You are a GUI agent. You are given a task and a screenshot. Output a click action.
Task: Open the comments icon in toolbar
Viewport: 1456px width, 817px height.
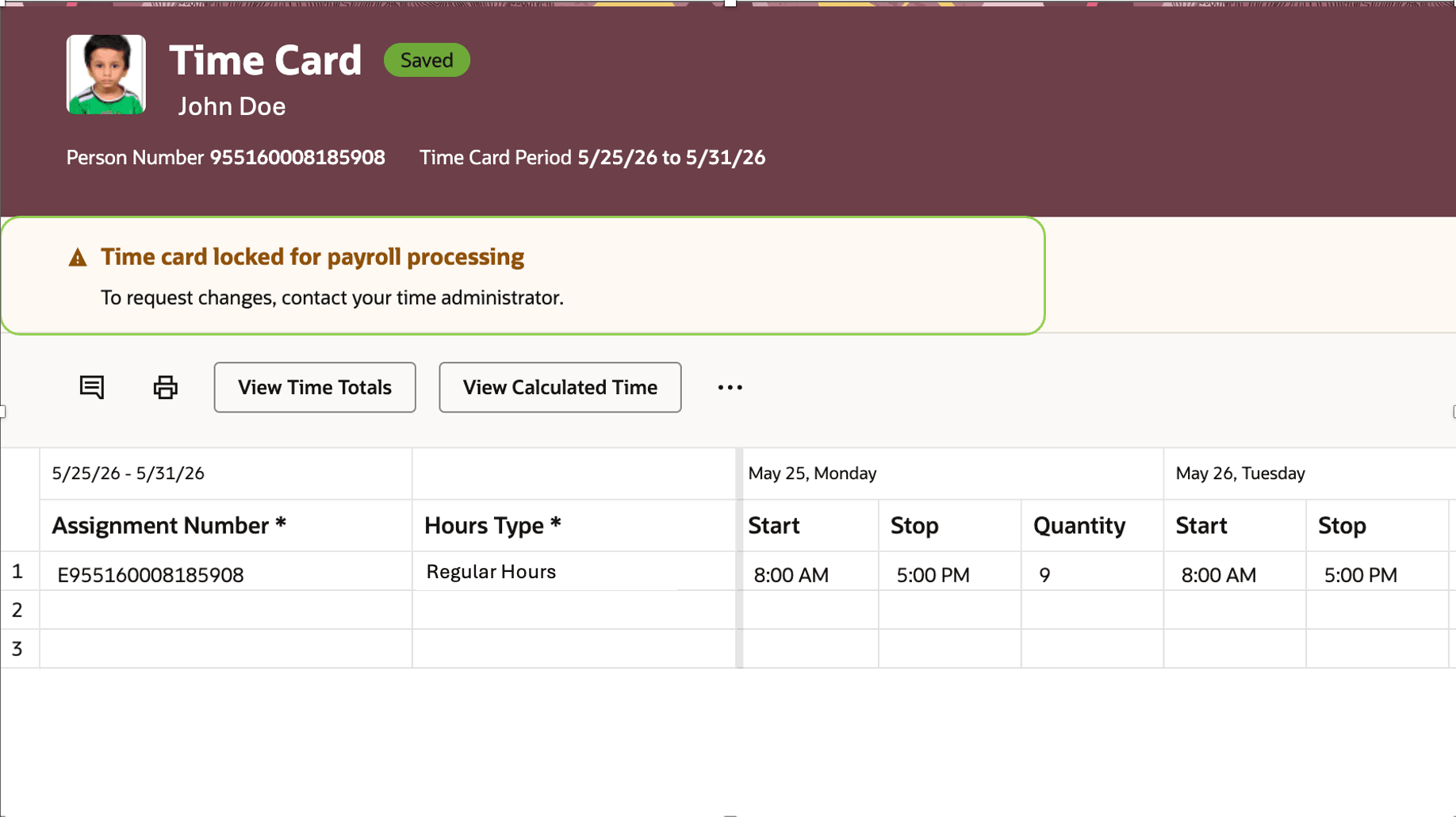click(92, 387)
